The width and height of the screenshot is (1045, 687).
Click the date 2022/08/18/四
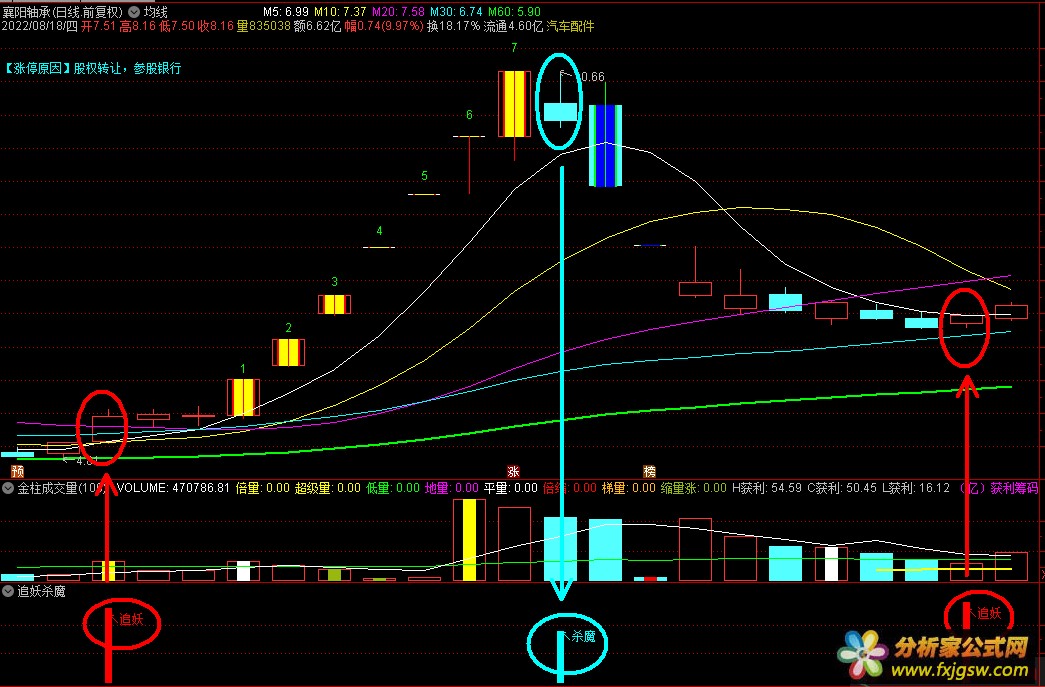[39, 27]
